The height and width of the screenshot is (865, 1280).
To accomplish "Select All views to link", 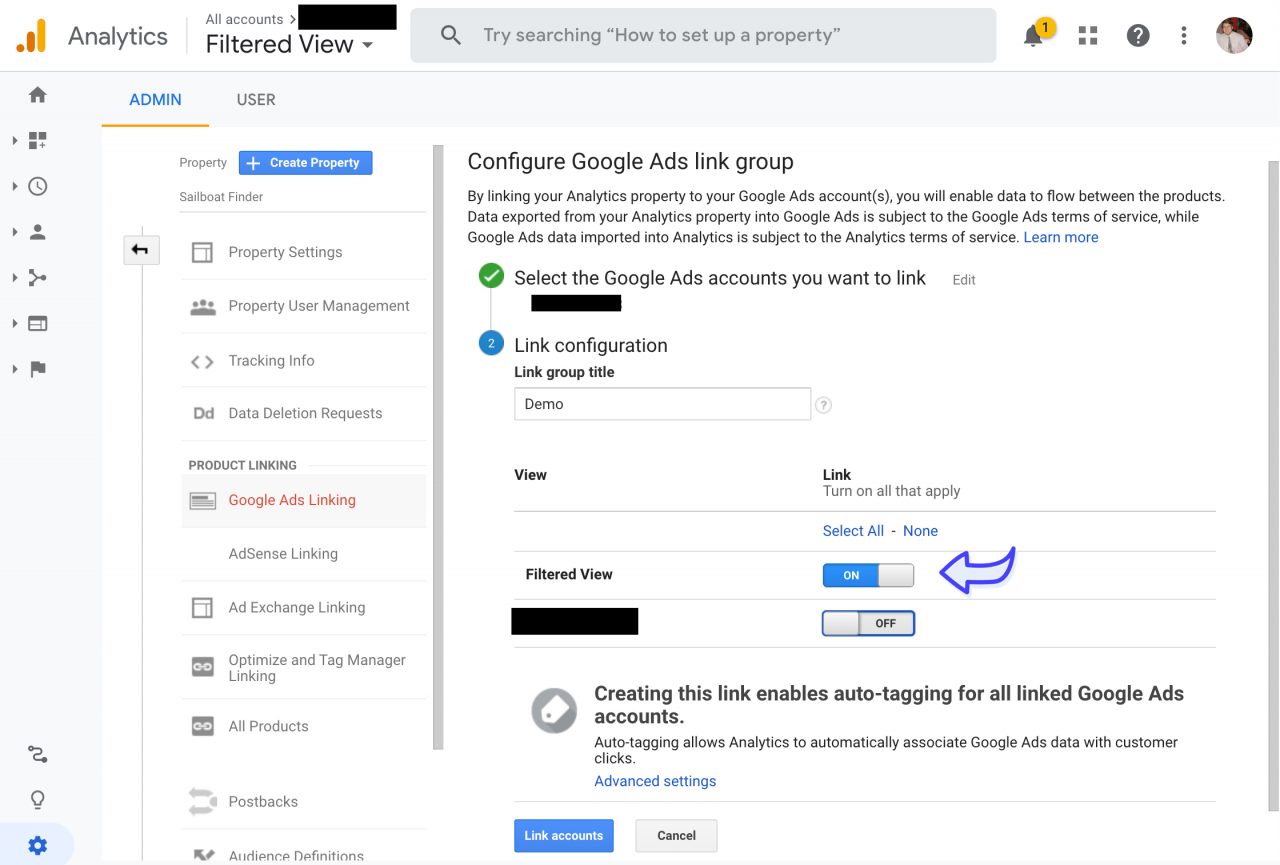I will click(x=853, y=531).
